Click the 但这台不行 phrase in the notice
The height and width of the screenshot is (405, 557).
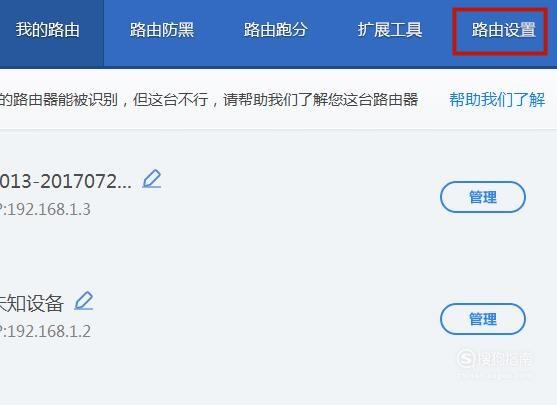click(x=171, y=99)
